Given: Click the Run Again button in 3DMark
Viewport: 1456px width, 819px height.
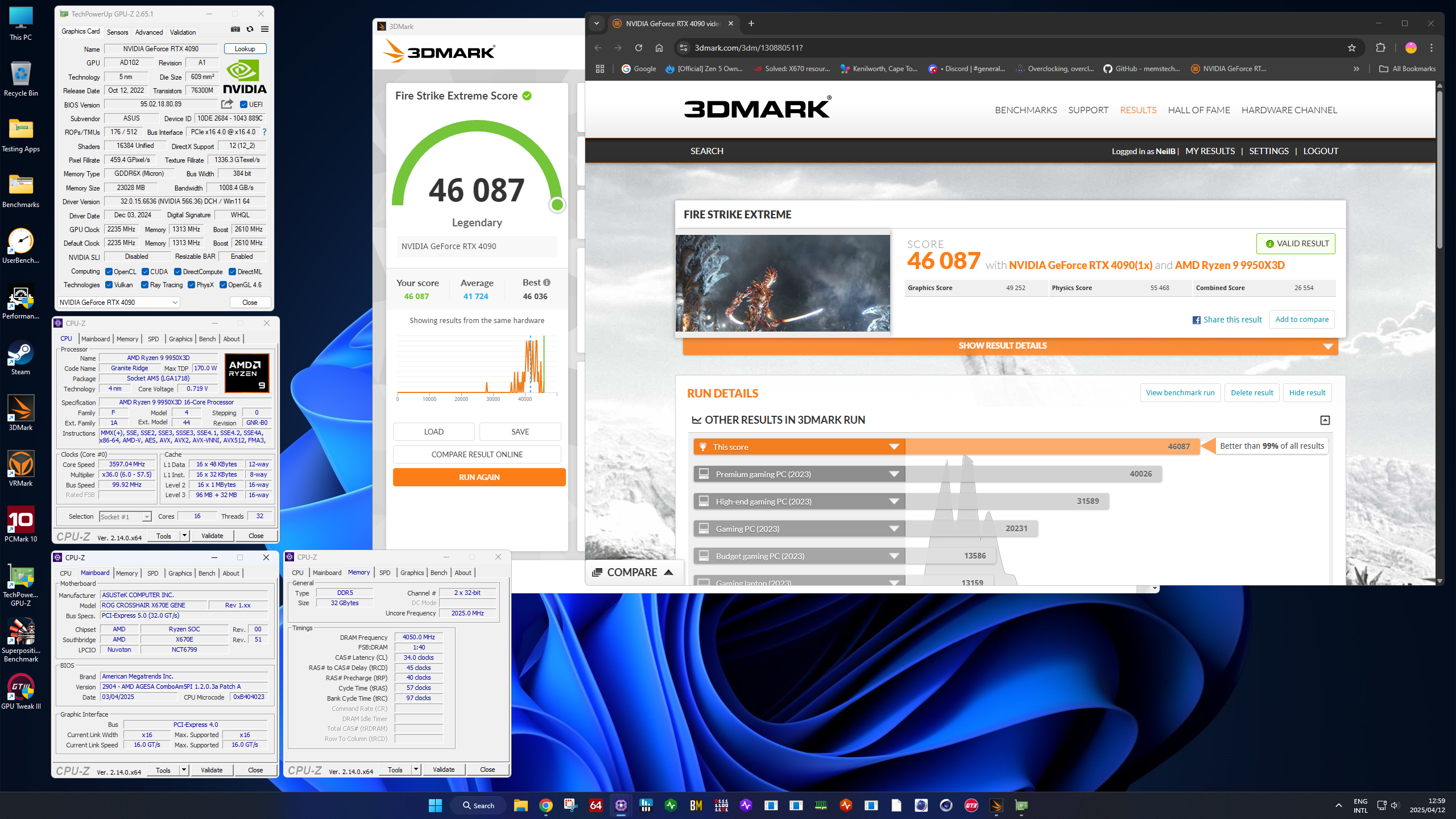Looking at the screenshot, I should pos(479,477).
